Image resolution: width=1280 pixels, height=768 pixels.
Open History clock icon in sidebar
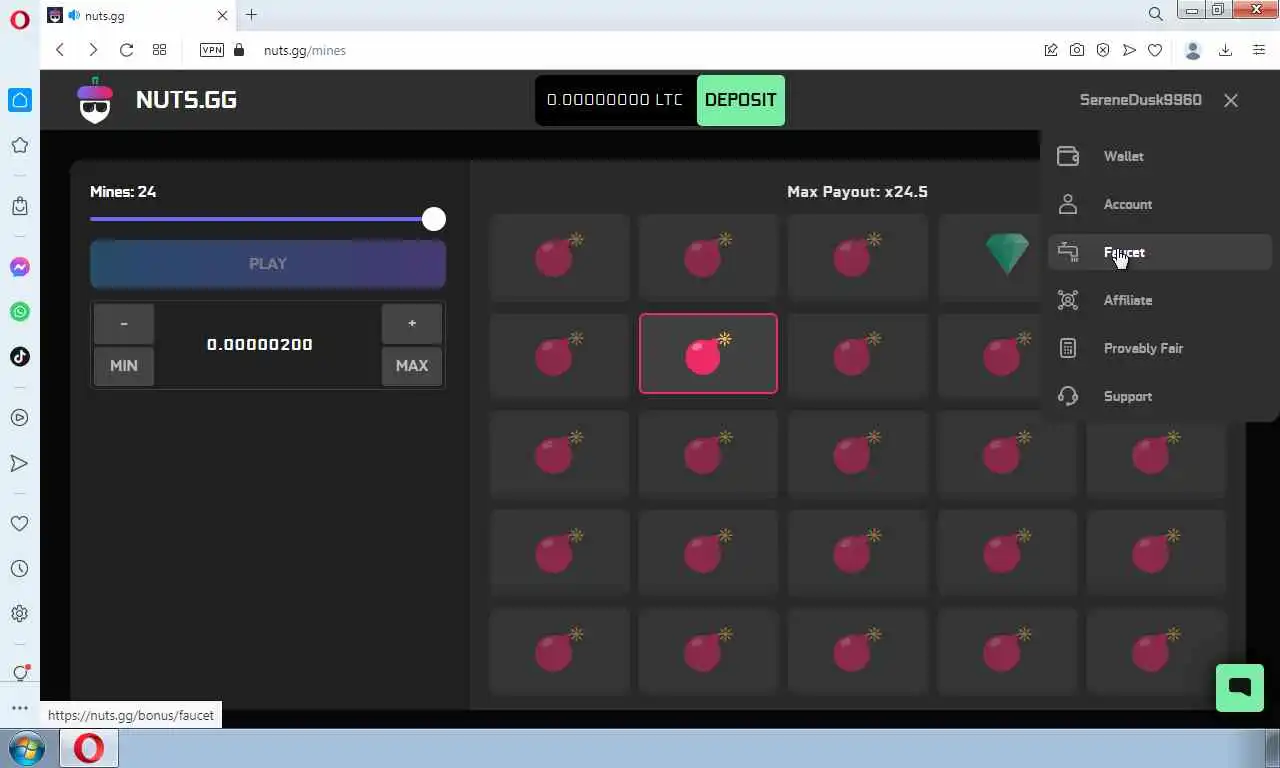tap(20, 569)
